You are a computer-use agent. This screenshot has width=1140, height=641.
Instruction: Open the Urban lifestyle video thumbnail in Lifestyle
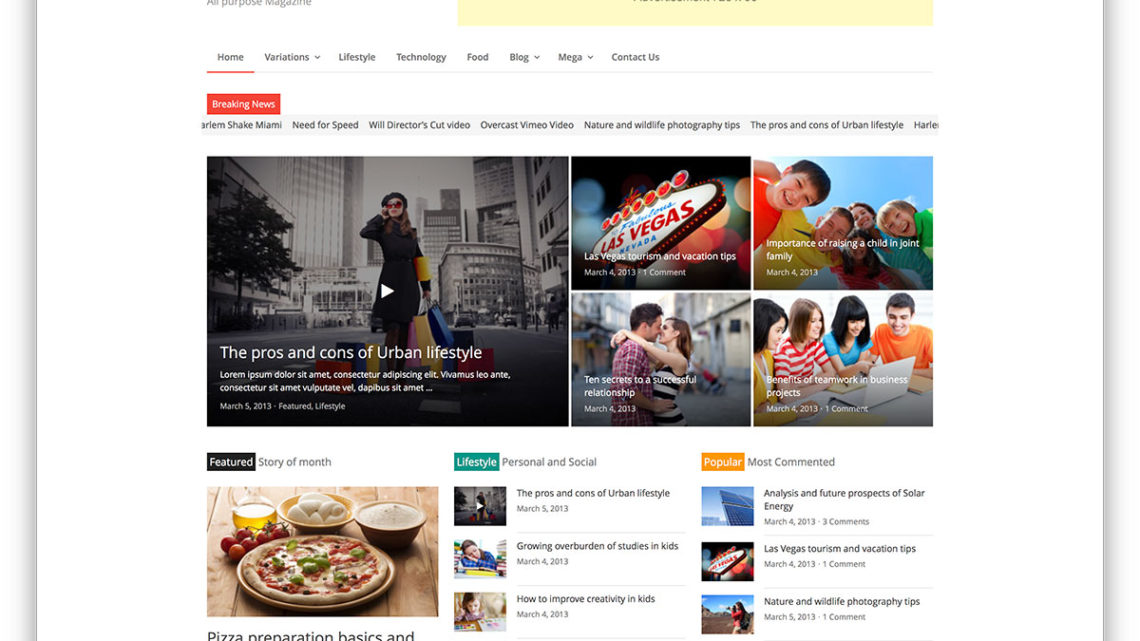[x=480, y=506]
